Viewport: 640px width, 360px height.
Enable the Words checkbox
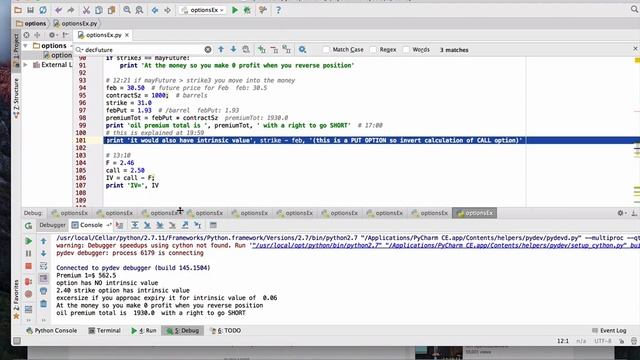406,49
